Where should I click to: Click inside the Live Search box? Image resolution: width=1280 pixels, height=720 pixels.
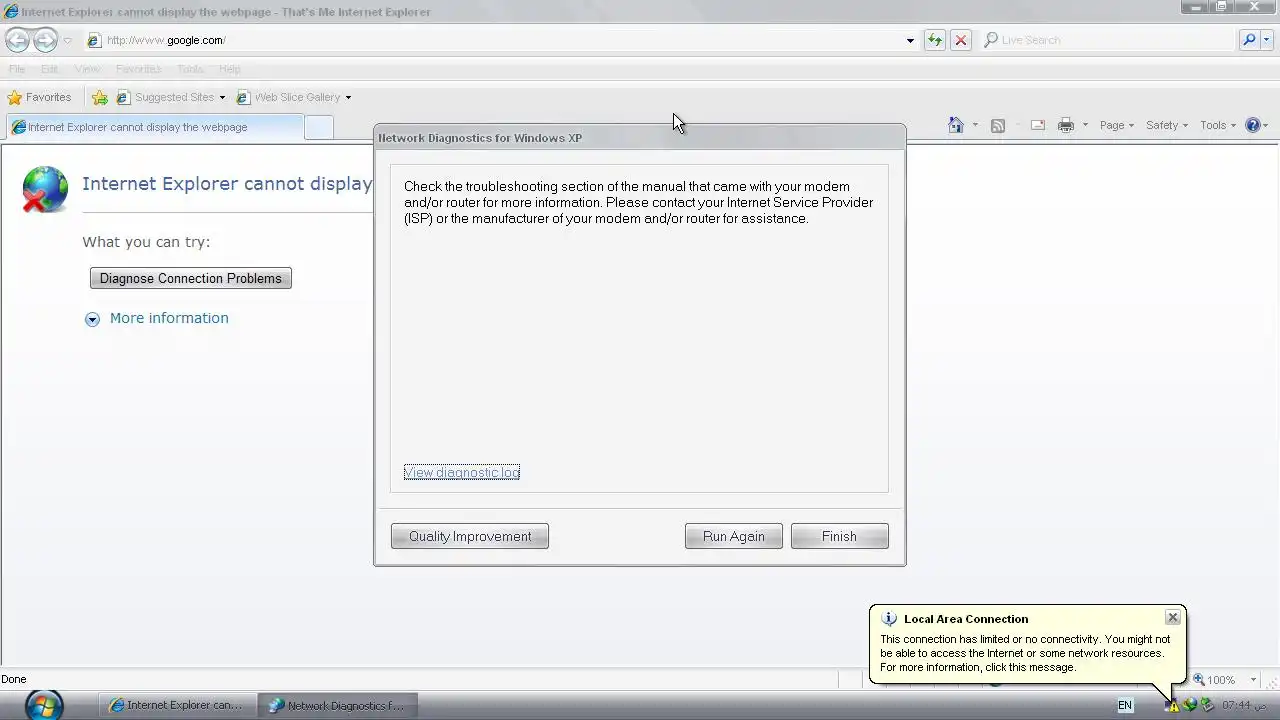(1108, 40)
